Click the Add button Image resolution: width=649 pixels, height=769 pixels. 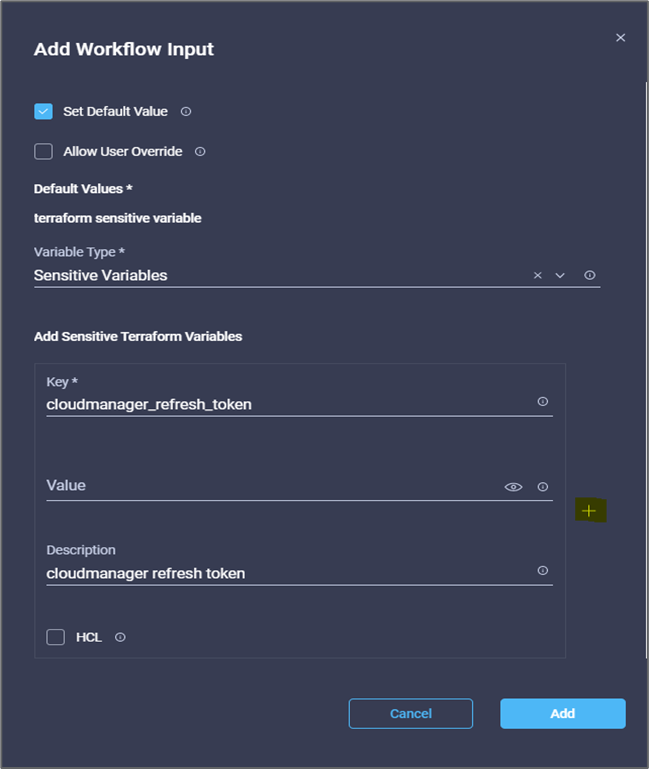tap(562, 713)
